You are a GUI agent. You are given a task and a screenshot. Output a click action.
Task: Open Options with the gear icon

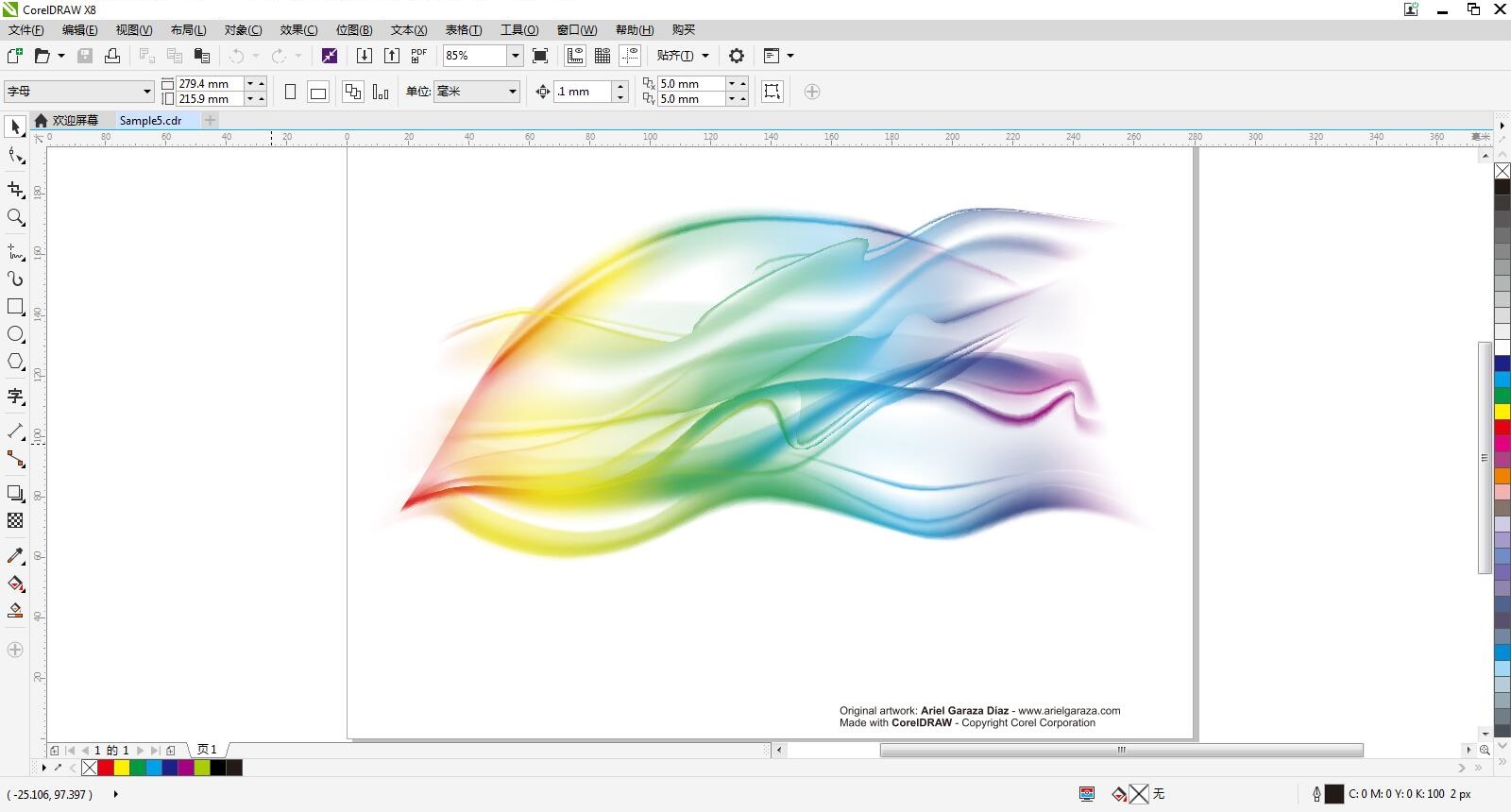pyautogui.click(x=737, y=56)
